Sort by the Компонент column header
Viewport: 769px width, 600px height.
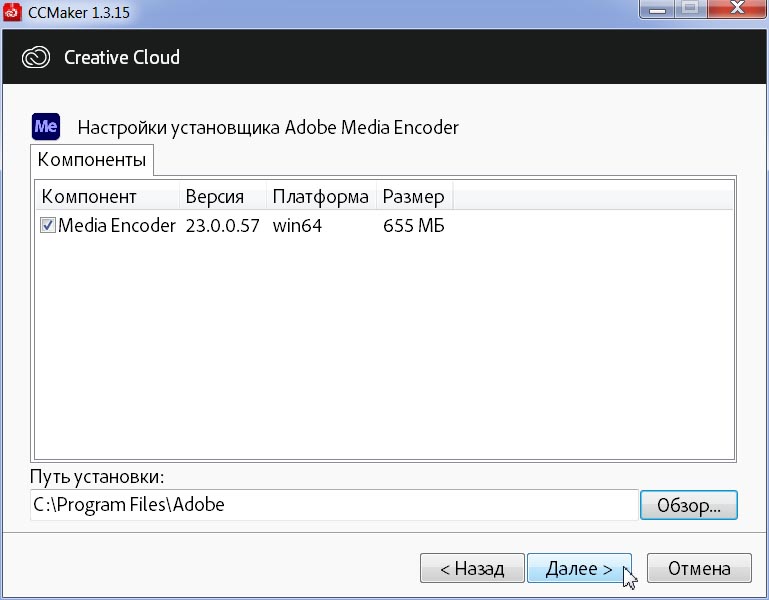(108, 196)
